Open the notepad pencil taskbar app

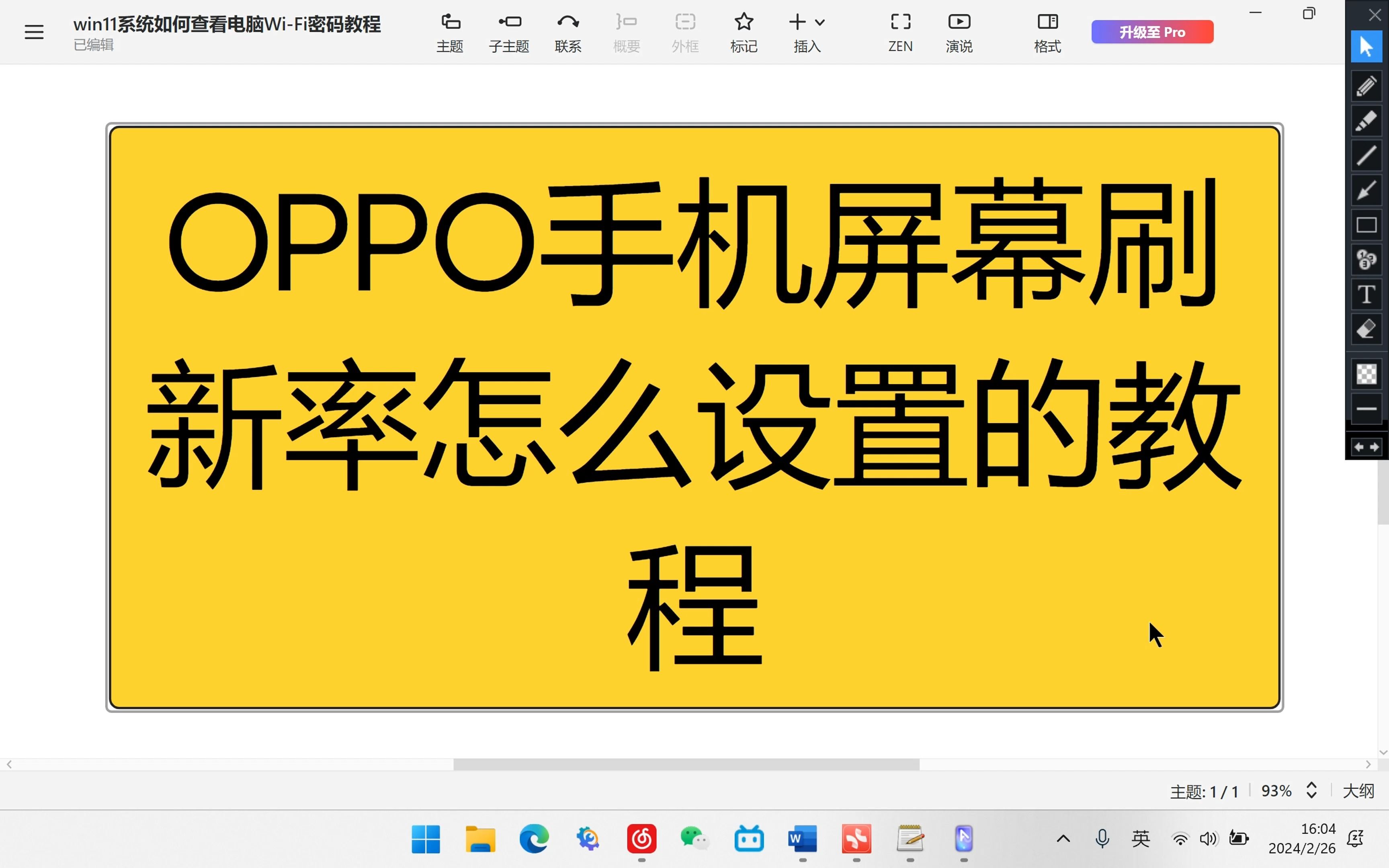point(910,839)
